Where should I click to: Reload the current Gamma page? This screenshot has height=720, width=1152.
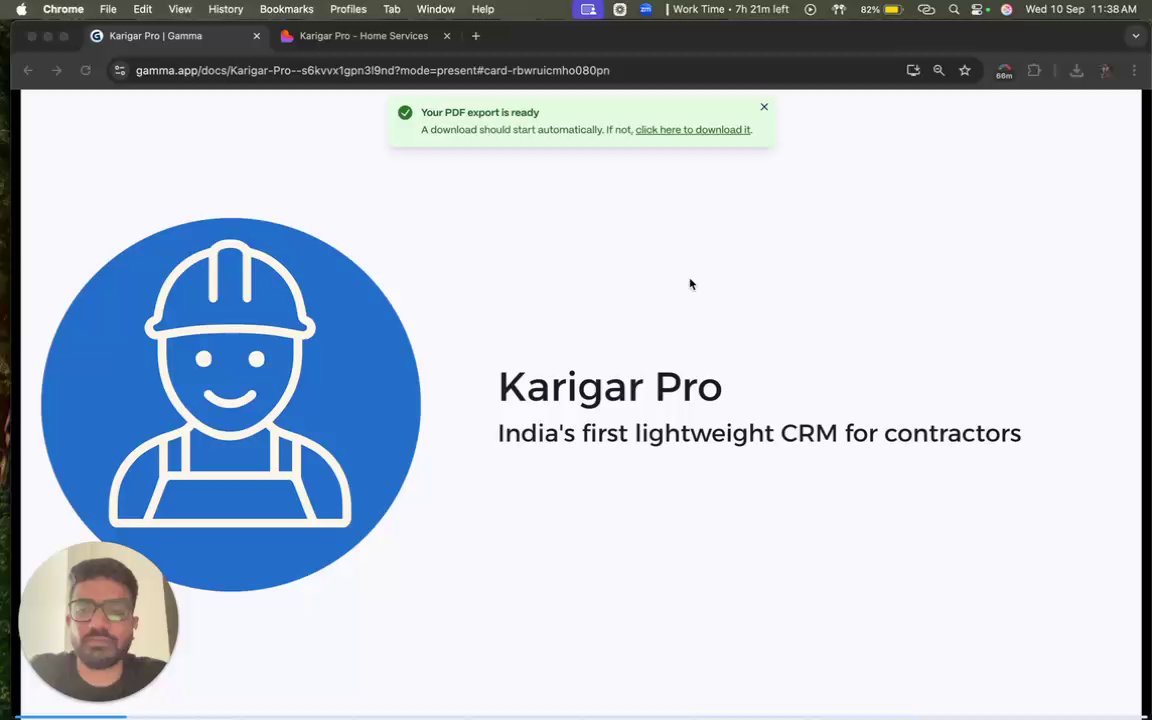(x=85, y=71)
